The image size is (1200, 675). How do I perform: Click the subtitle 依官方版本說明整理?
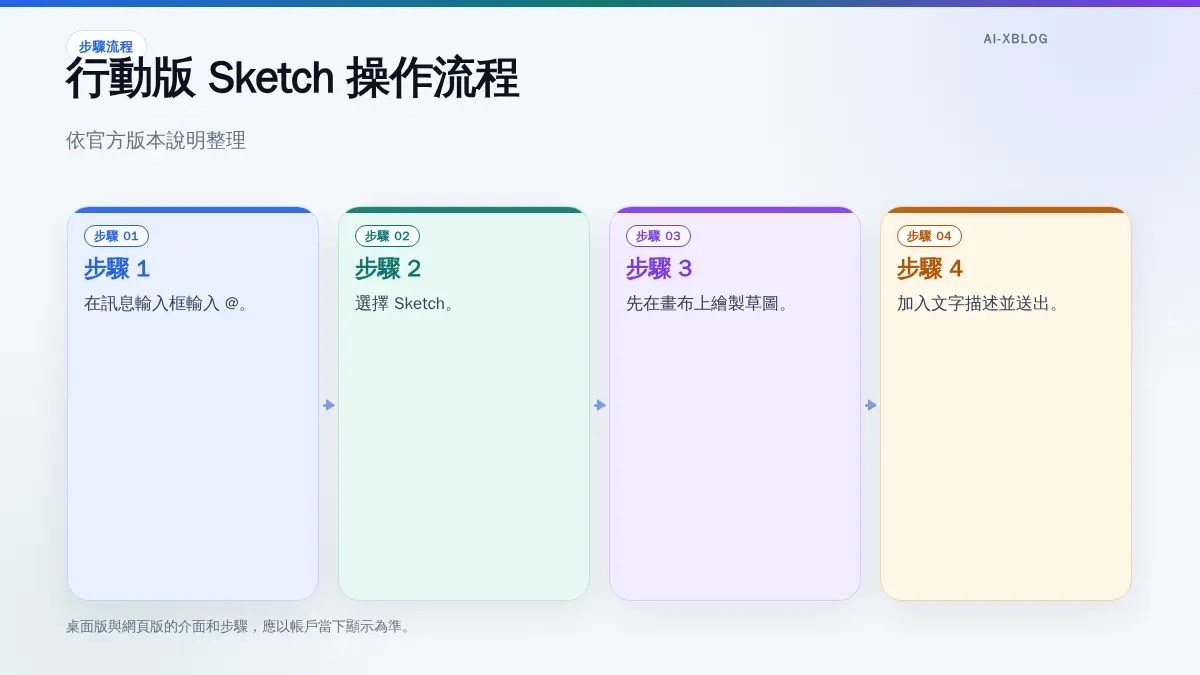156,141
